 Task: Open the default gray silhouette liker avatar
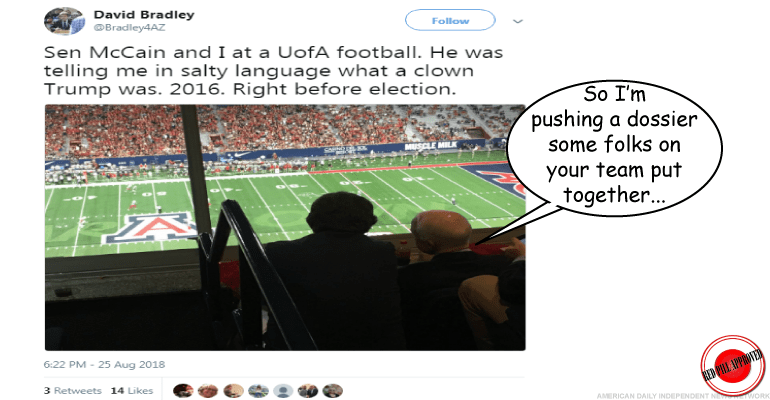pyautogui.click(x=283, y=391)
